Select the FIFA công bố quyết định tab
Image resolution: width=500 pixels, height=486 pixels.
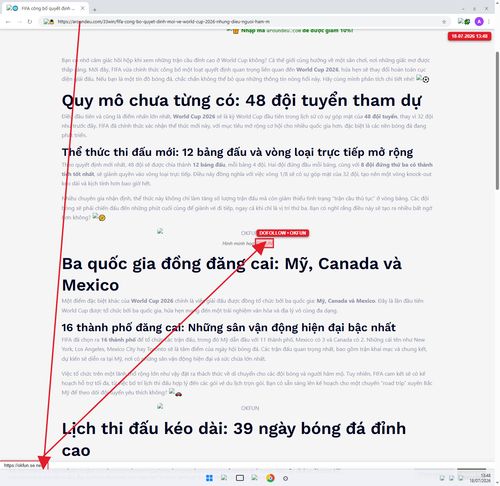46,8
